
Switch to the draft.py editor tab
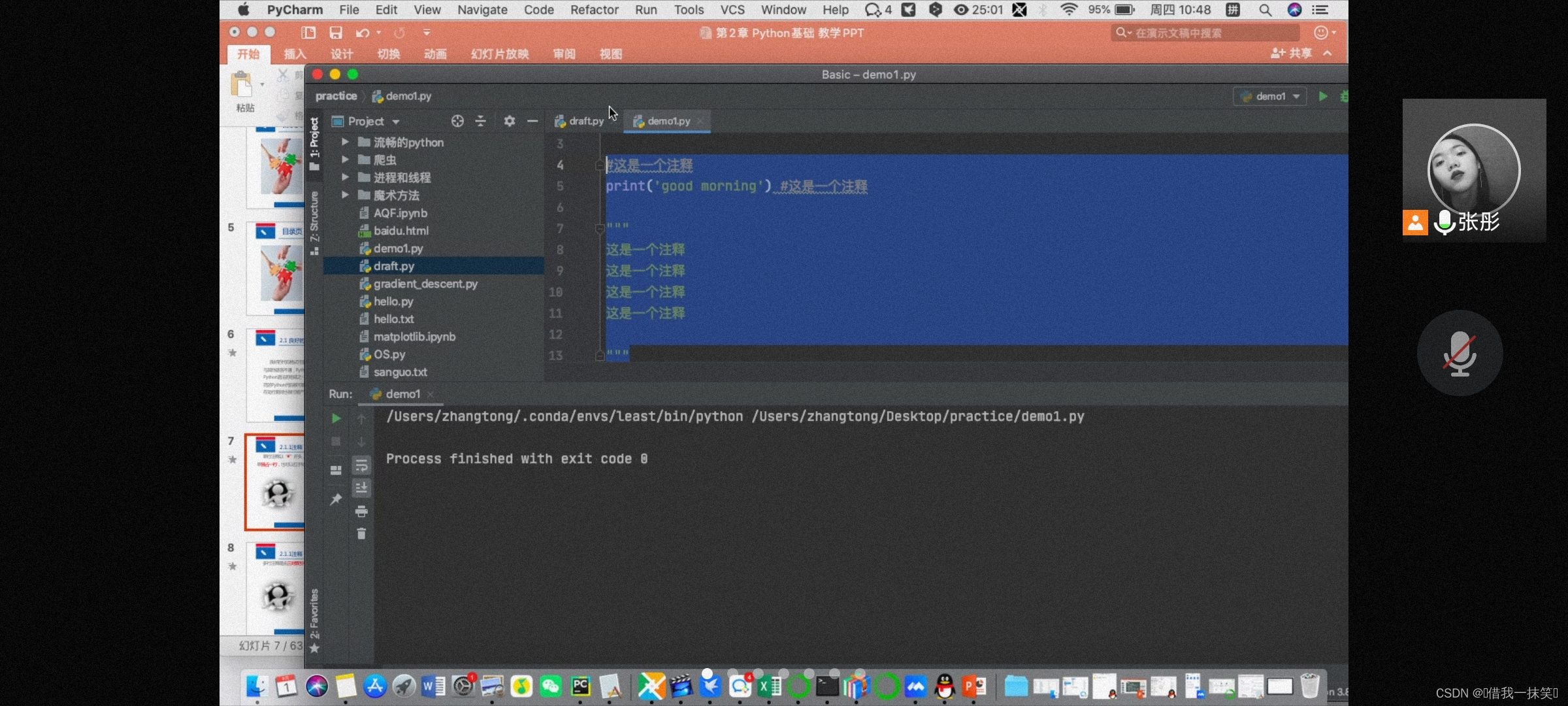pos(580,121)
